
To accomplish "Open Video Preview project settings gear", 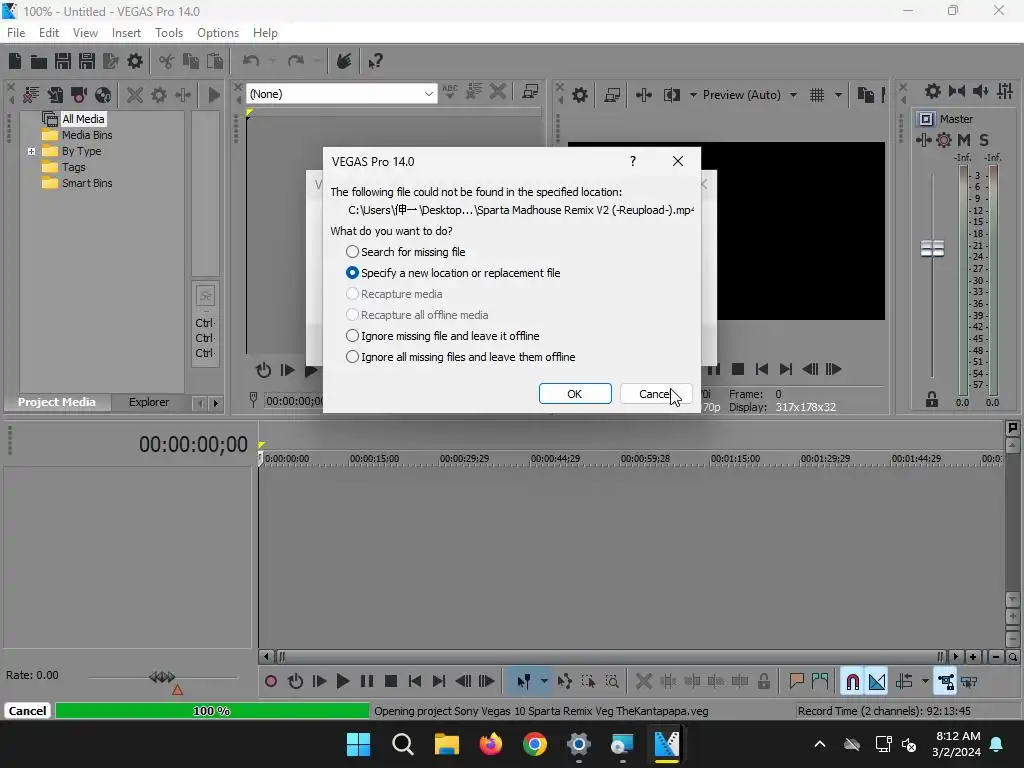I will pos(579,95).
